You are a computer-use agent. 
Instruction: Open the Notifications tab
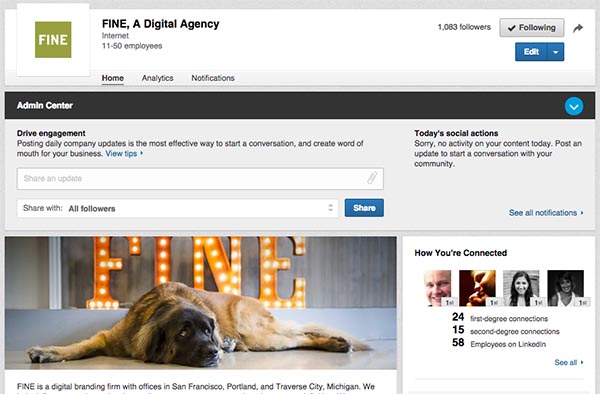(213, 78)
